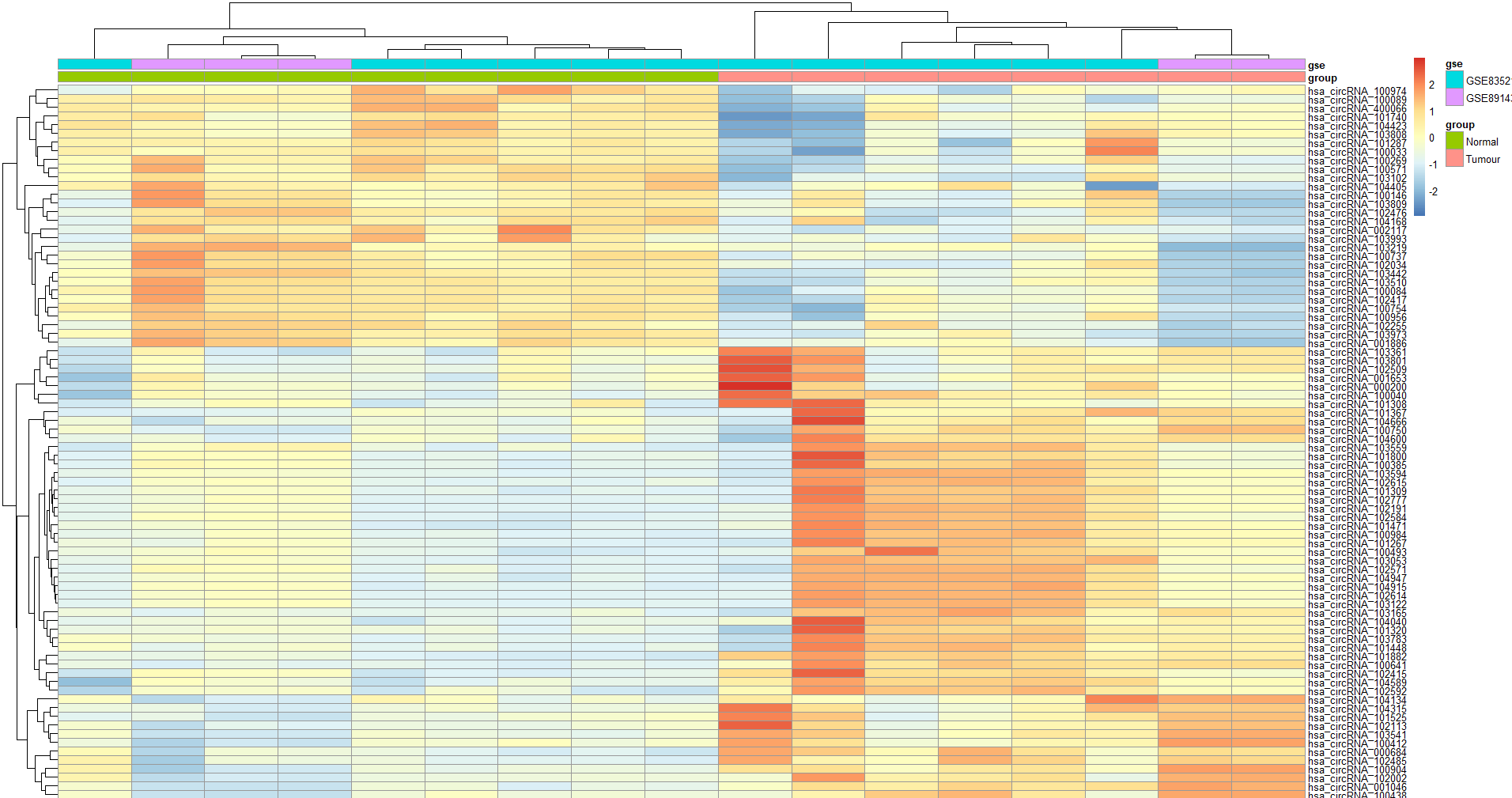Click row label hsa_circRNA_103594

click(x=1357, y=475)
